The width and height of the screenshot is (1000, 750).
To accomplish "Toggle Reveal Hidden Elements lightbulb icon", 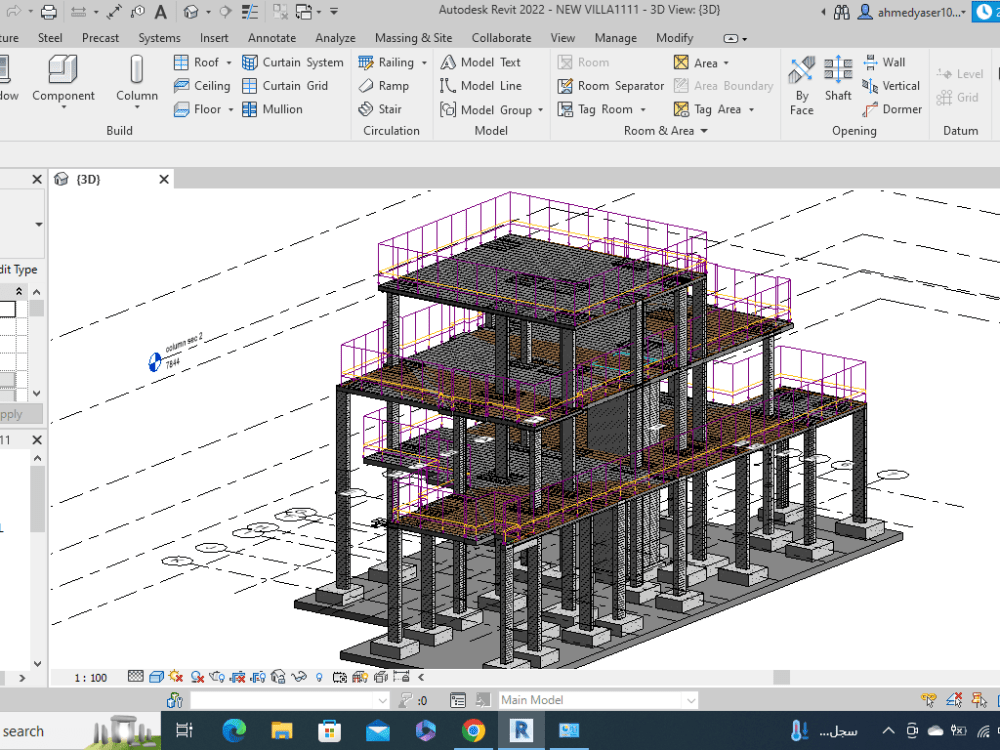I will coord(319,677).
